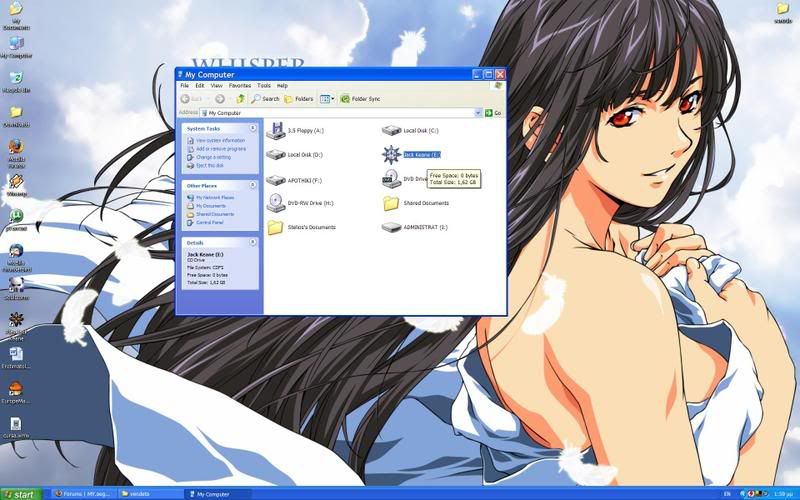The image size is (800, 500).
Task: Collapse the System Tasks panel
Action: pos(253,128)
